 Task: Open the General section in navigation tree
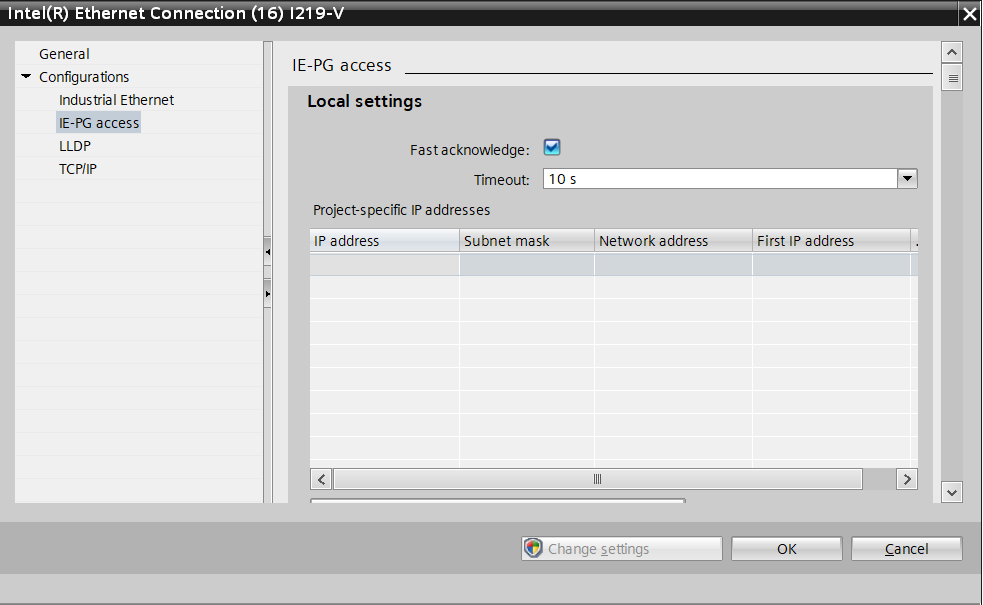tap(64, 54)
